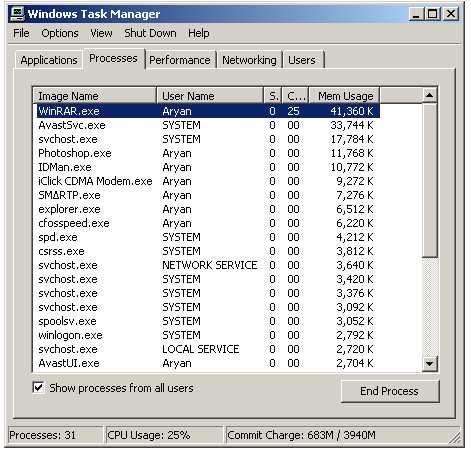The height and width of the screenshot is (451, 471).
Task: Click the vertical scrollbar thumb
Action: (x=429, y=180)
